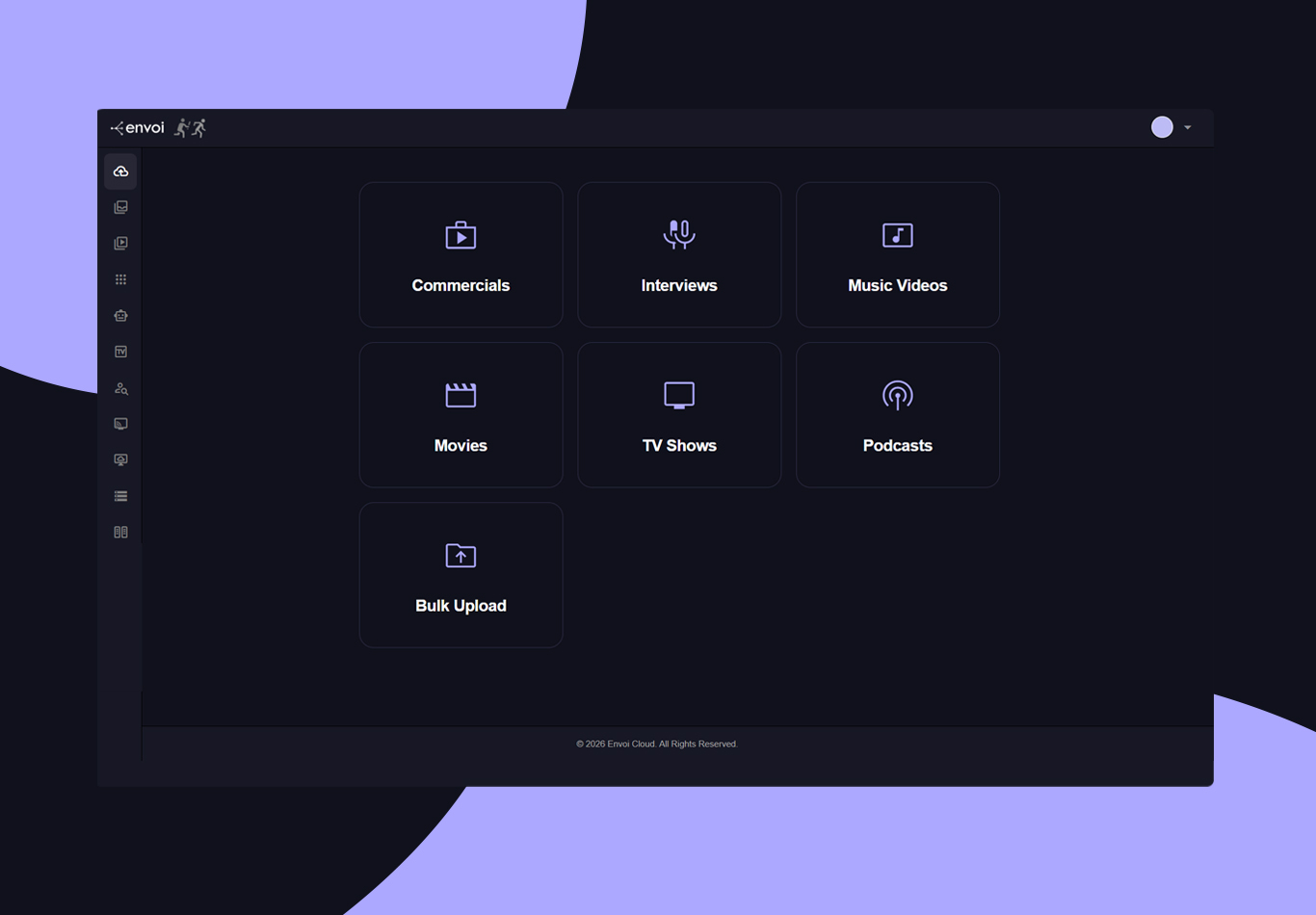Open the video library sidebar icon
1316x915 pixels.
click(120, 244)
